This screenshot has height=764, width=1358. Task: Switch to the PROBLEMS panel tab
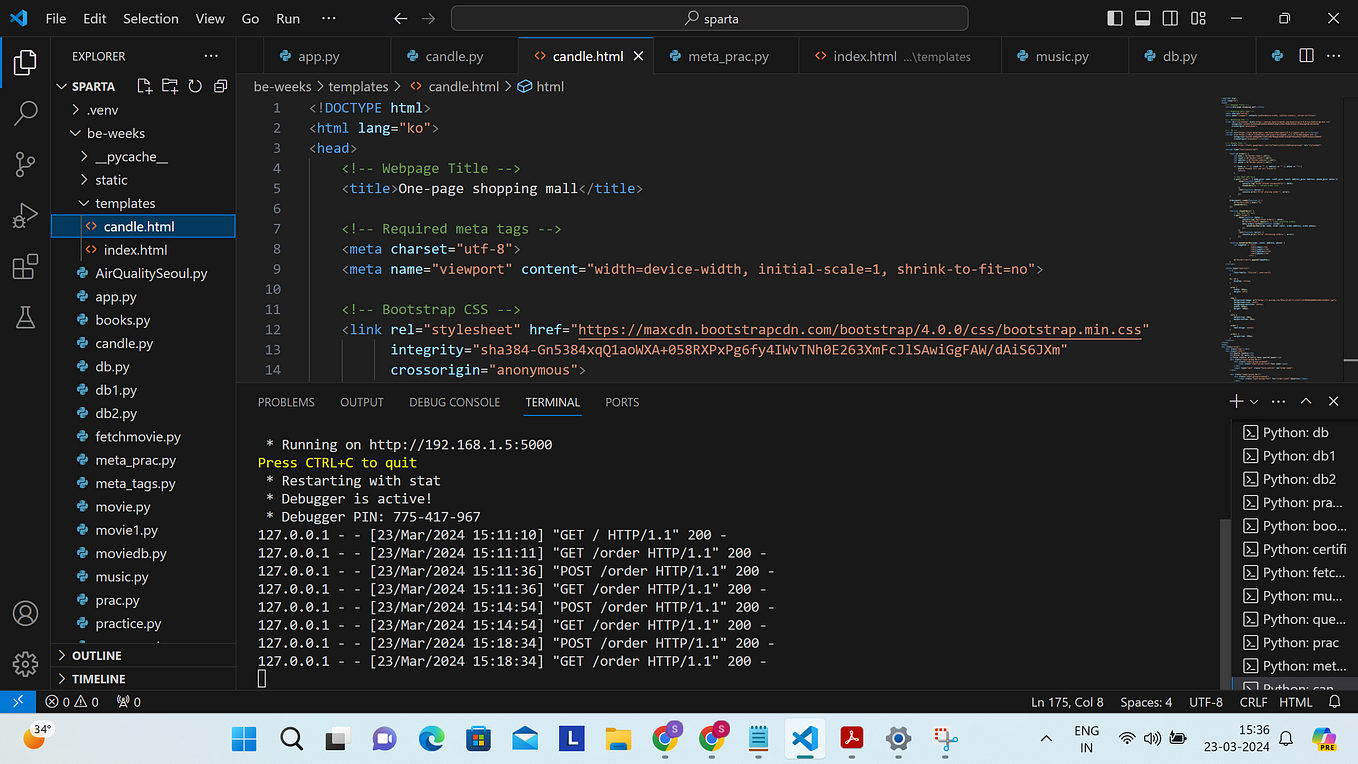point(286,402)
